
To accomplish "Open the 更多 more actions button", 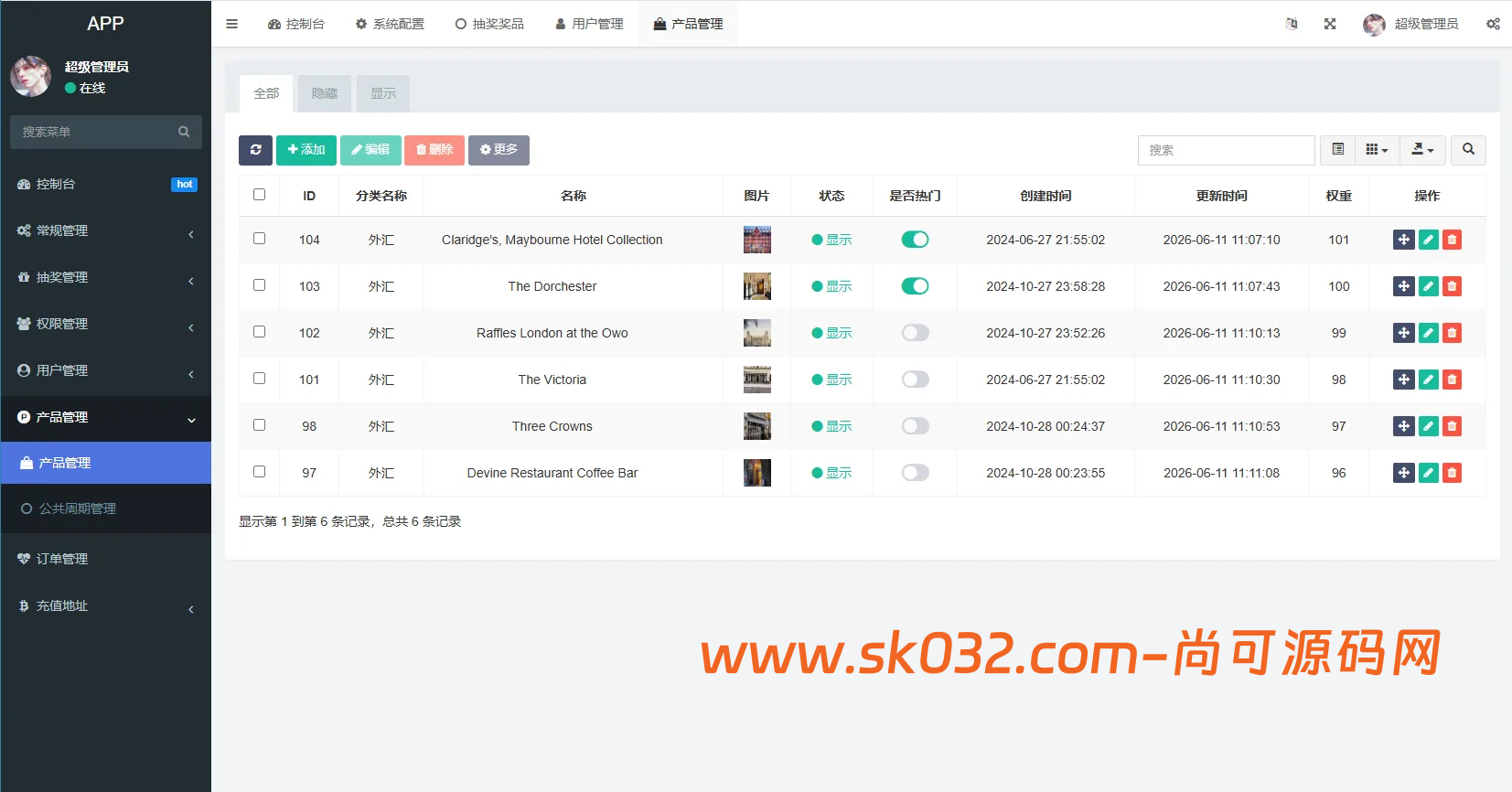I will pyautogui.click(x=499, y=150).
